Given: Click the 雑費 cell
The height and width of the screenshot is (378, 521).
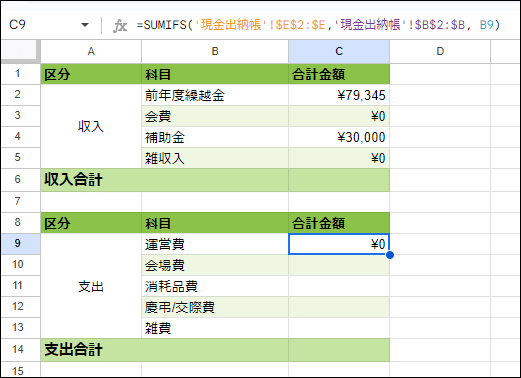Looking at the screenshot, I should 215,328.
